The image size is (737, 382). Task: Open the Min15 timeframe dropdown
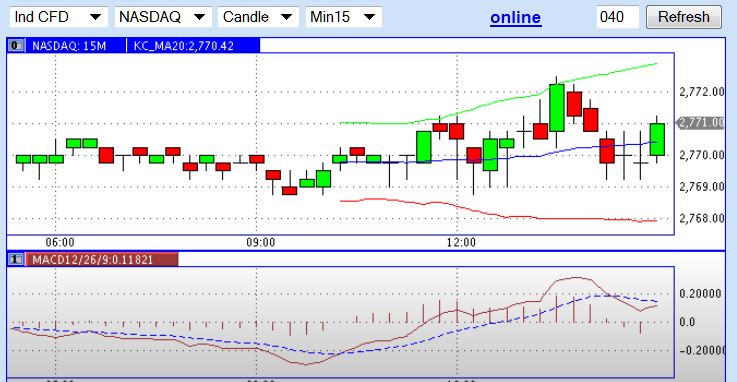pos(344,17)
